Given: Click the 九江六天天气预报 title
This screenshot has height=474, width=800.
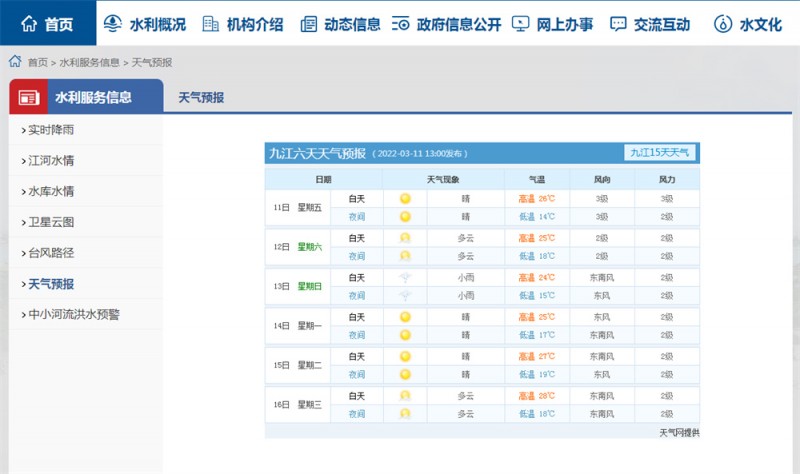Looking at the screenshot, I should [317, 153].
